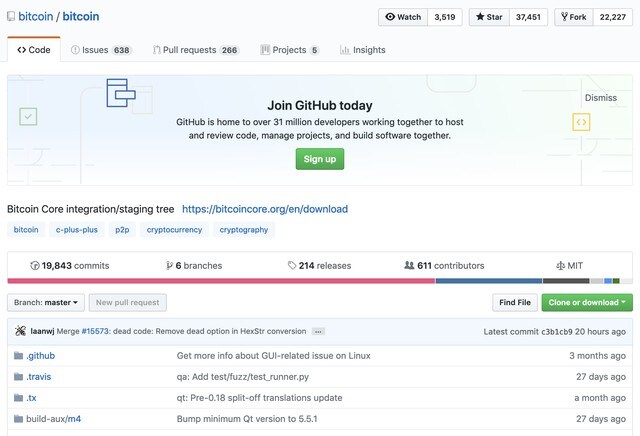Viewport: 640px width, 436px height.
Task: Open pull request #15573 link
Action: click(x=95, y=331)
